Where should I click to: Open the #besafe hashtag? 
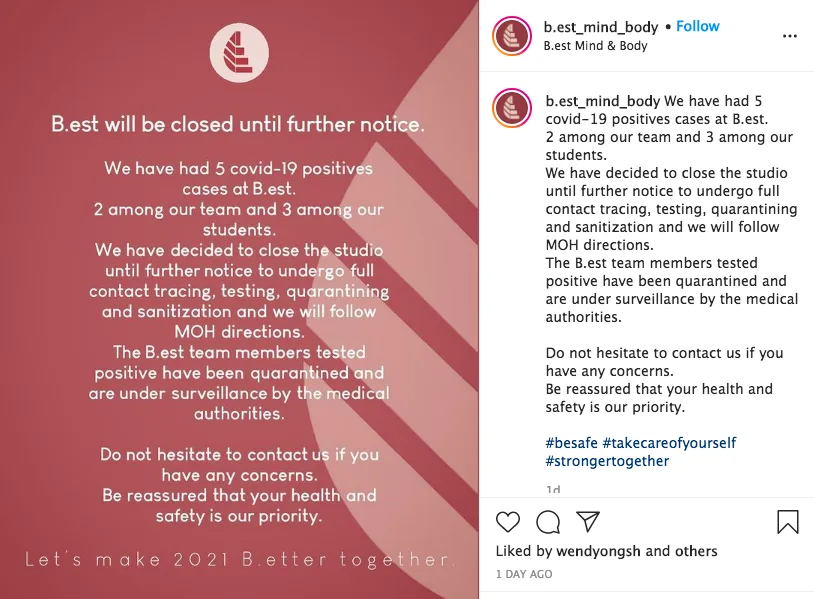572,443
